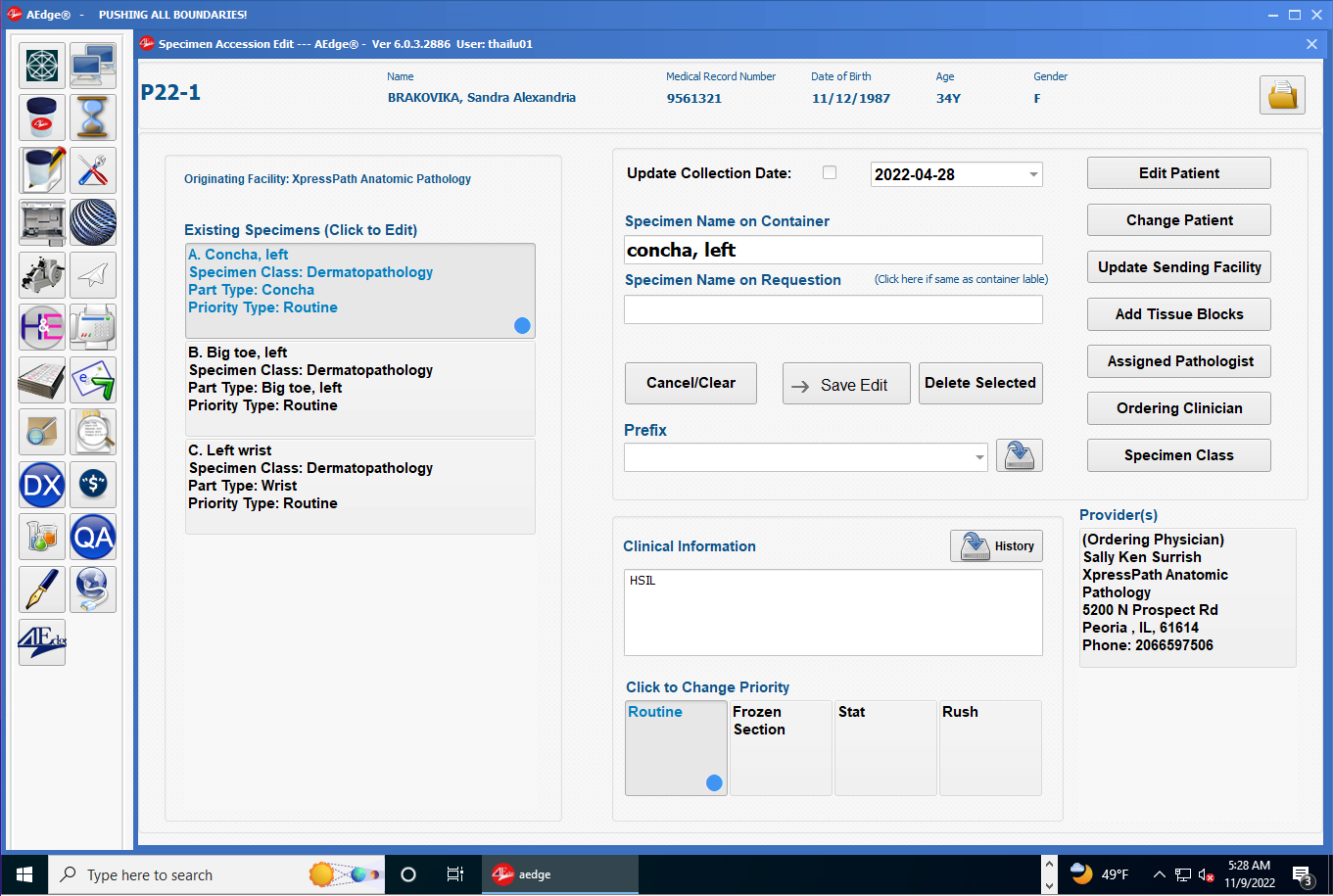Viewport: 1333px width, 896px height.
Task: Click the muted volume tray icon
Action: (1206, 874)
